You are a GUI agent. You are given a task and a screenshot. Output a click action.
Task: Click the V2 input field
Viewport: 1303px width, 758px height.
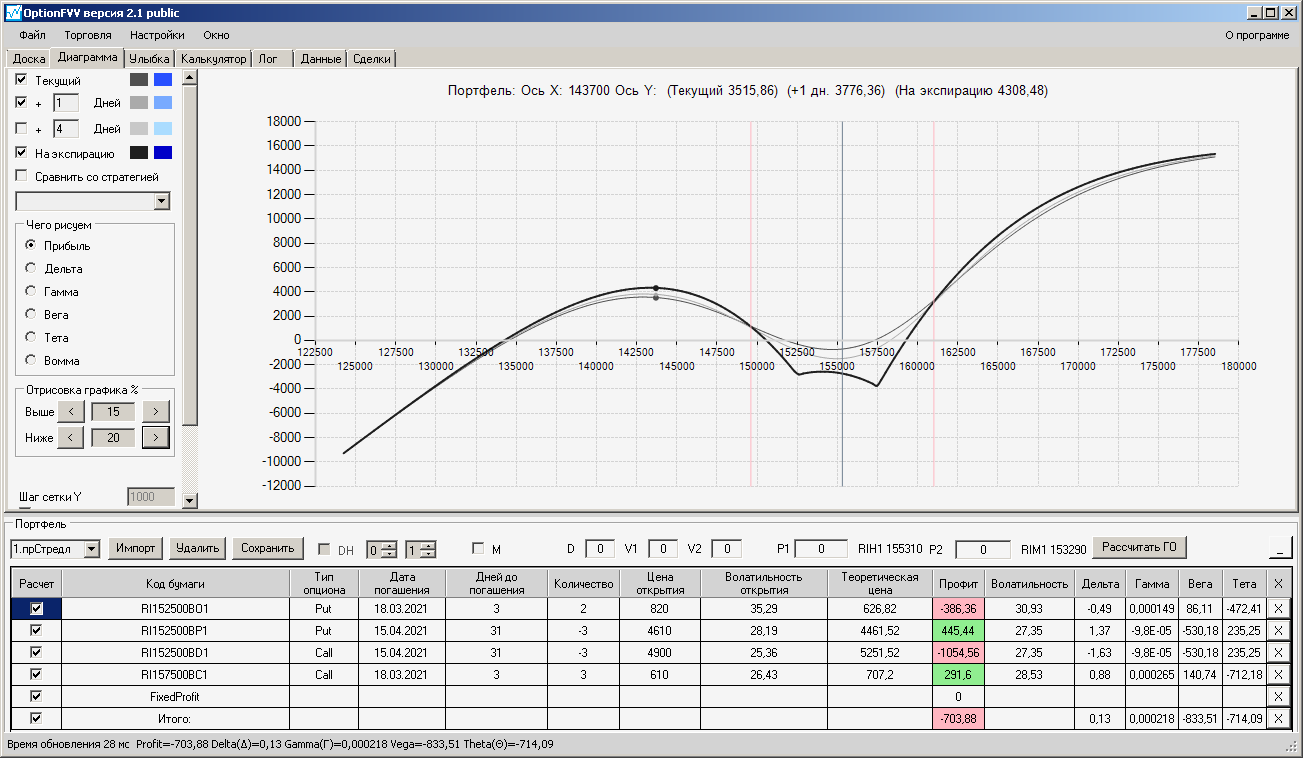(727, 548)
